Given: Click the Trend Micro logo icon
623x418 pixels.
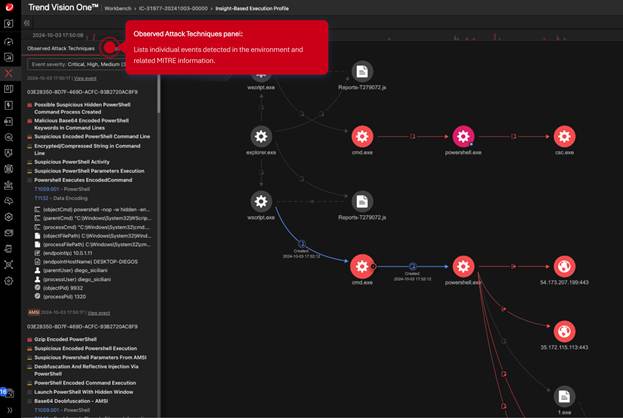Looking at the screenshot, I should [x=9, y=7].
